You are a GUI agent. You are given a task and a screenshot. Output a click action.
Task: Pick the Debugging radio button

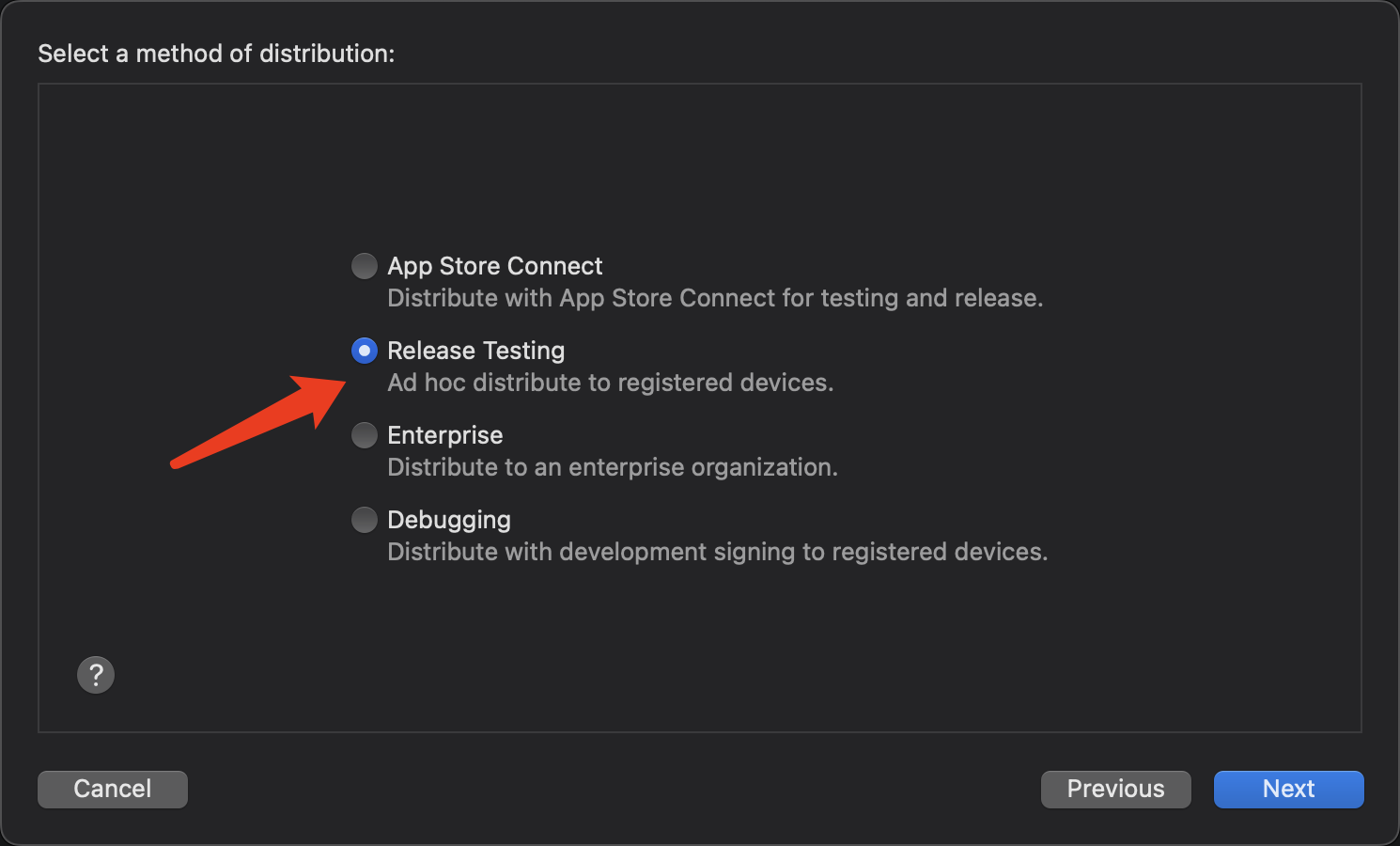pos(365,520)
